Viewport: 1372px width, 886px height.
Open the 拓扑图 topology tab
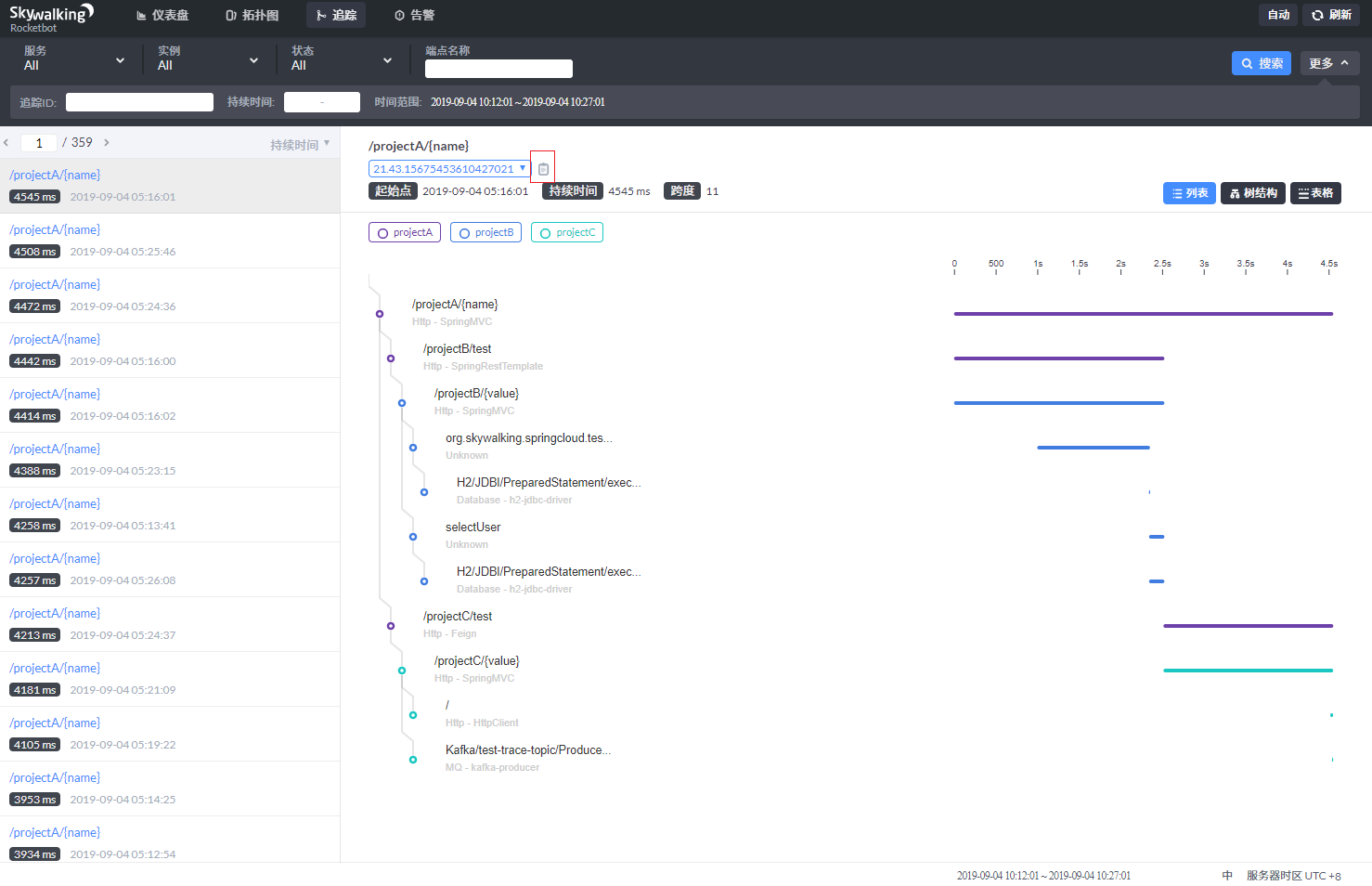coord(252,15)
